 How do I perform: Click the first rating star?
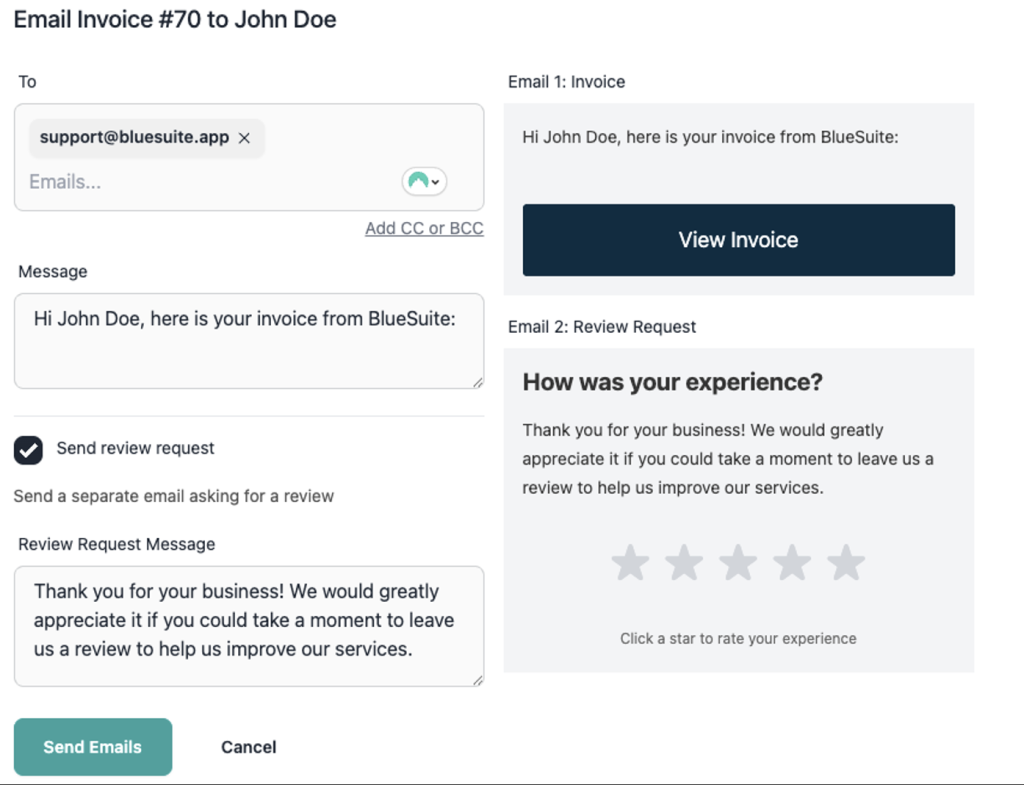[630, 562]
